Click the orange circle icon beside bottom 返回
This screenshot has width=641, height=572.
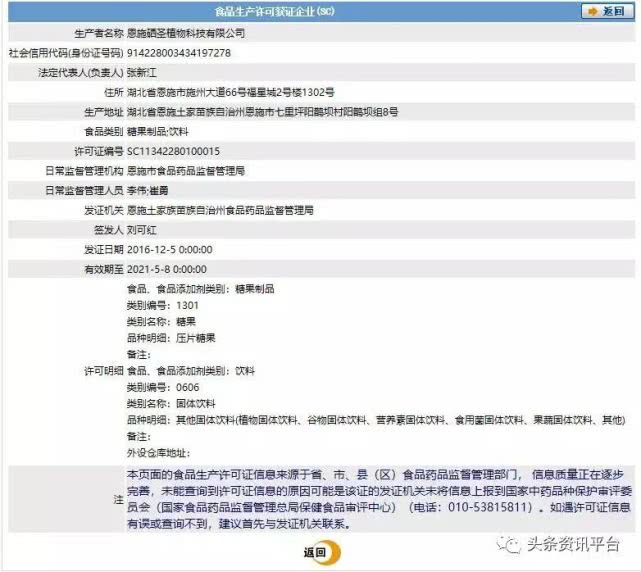click(x=333, y=552)
